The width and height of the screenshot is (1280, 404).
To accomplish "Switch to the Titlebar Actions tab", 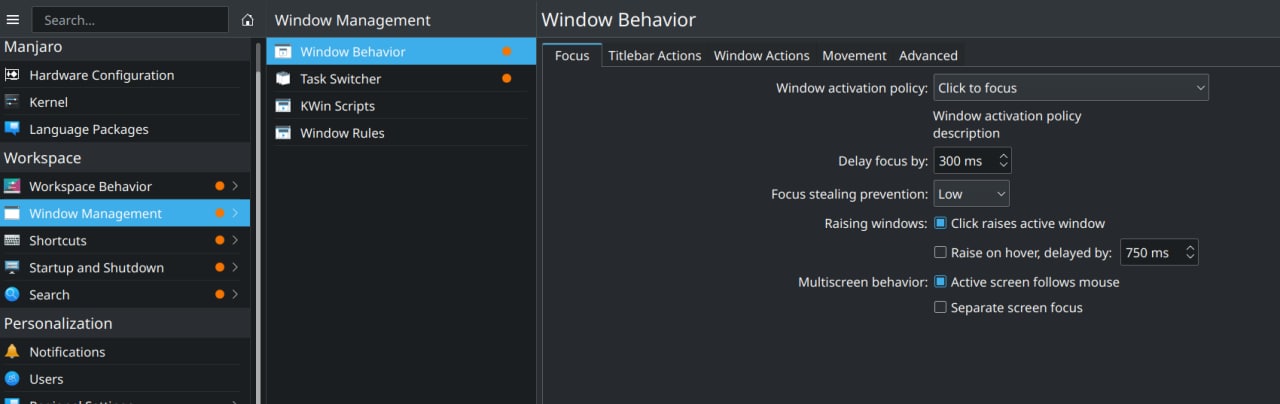I will click(655, 55).
